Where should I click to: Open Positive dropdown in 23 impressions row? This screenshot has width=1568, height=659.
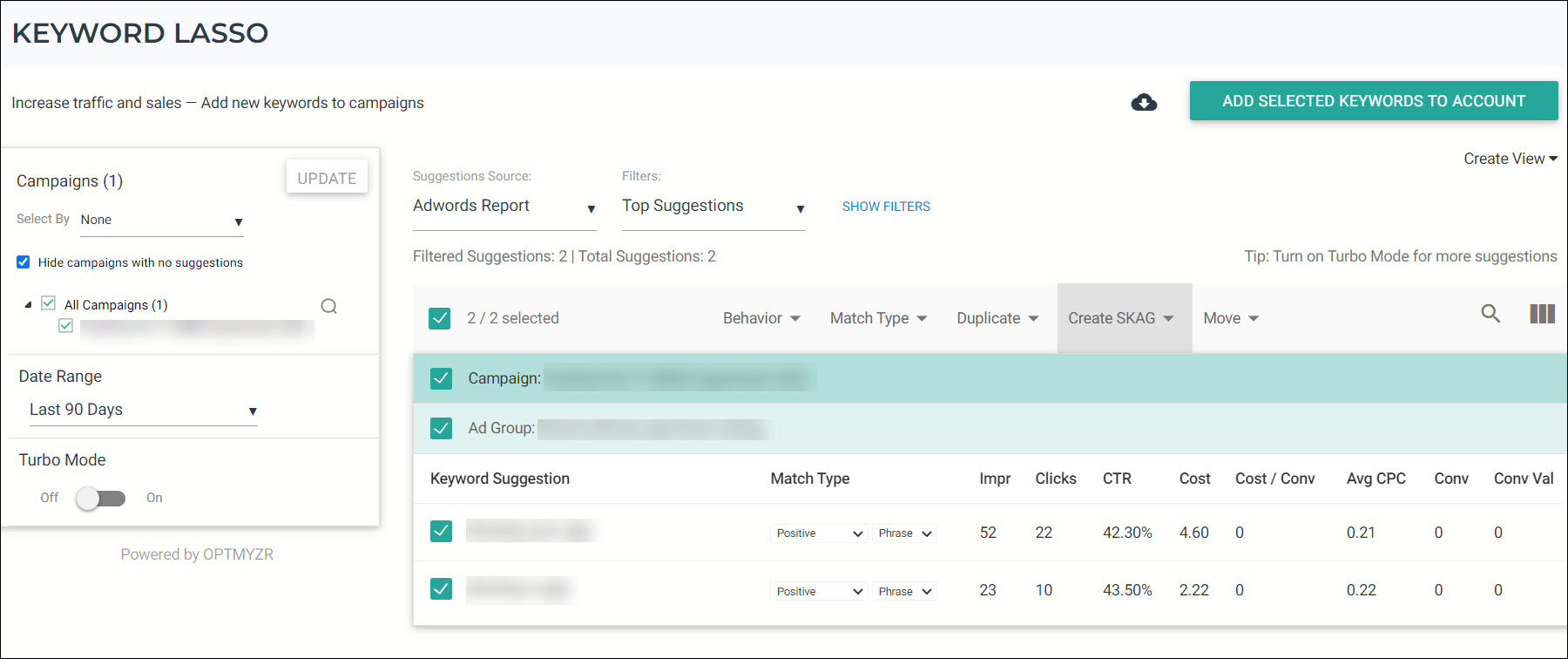pos(818,591)
